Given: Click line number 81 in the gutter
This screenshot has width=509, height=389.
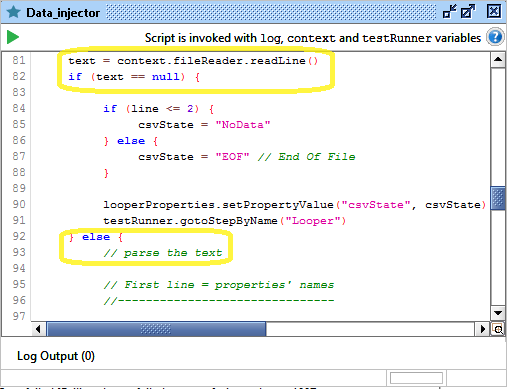Looking at the screenshot, I should pyautogui.click(x=19, y=60).
